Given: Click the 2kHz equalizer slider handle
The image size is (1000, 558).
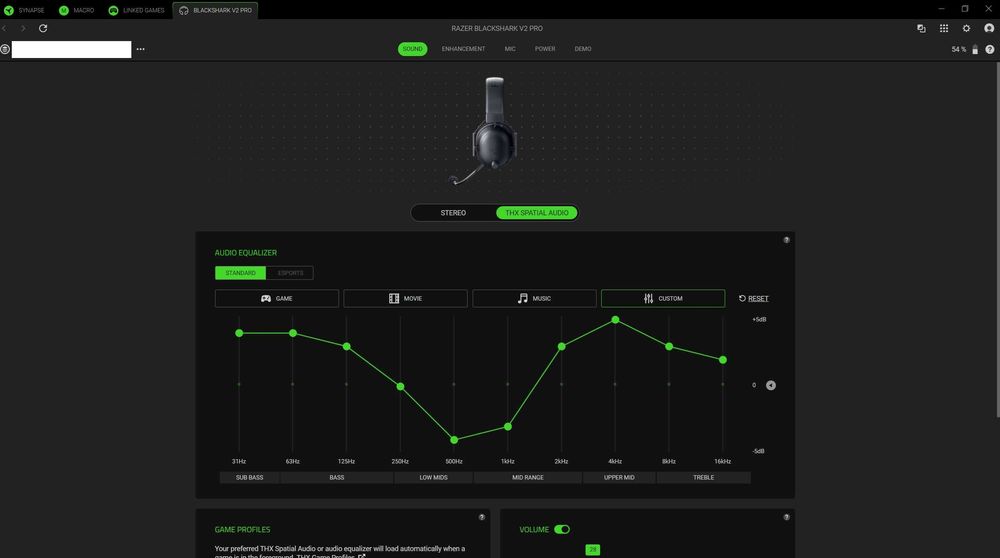Looking at the screenshot, I should click(x=561, y=346).
